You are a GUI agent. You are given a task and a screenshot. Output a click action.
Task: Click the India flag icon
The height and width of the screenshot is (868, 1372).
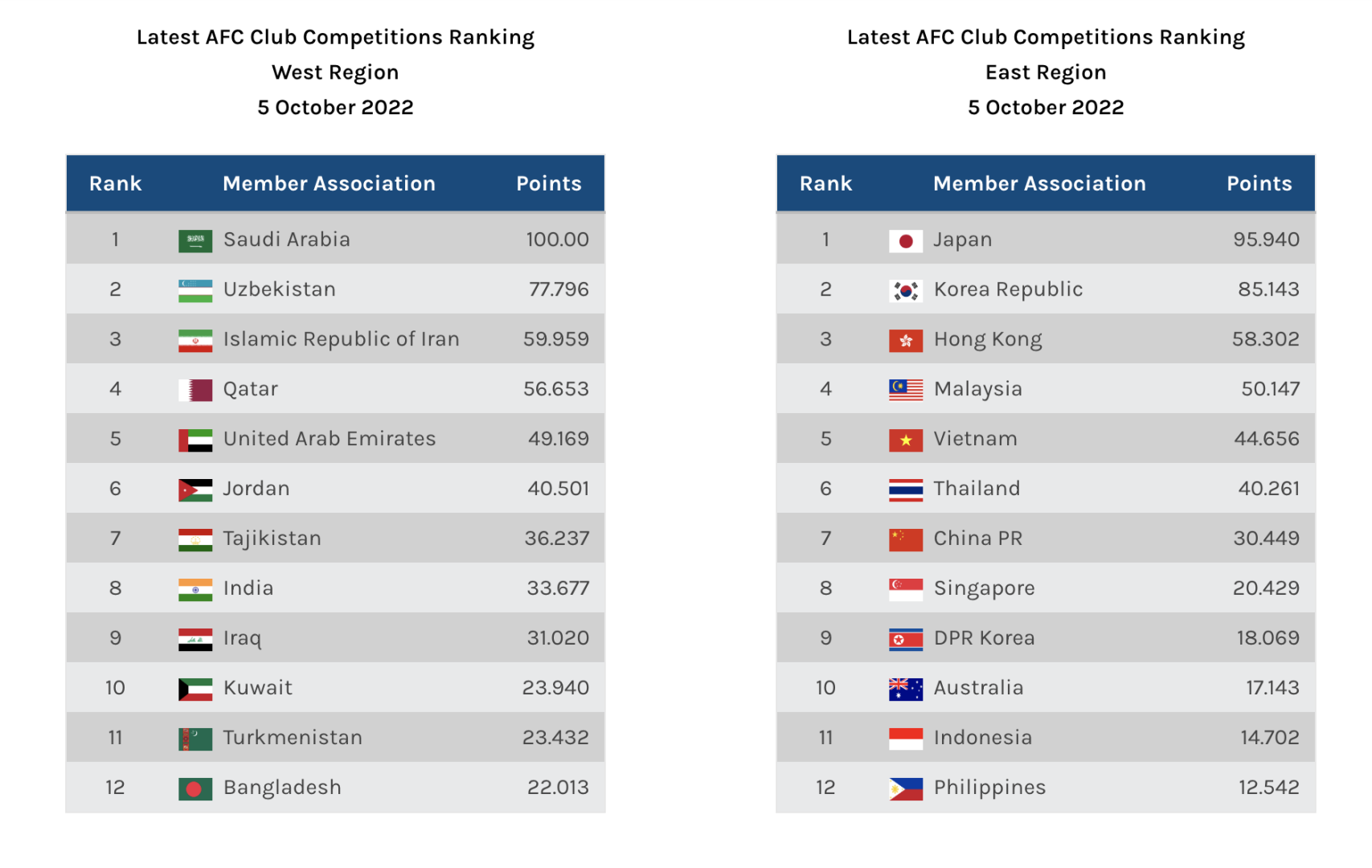195,589
